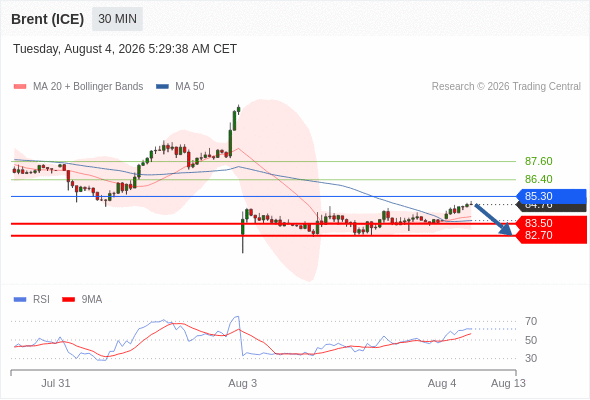Toggle the 9MA legend entry
Screen dimensions: 590x400
click(82, 300)
